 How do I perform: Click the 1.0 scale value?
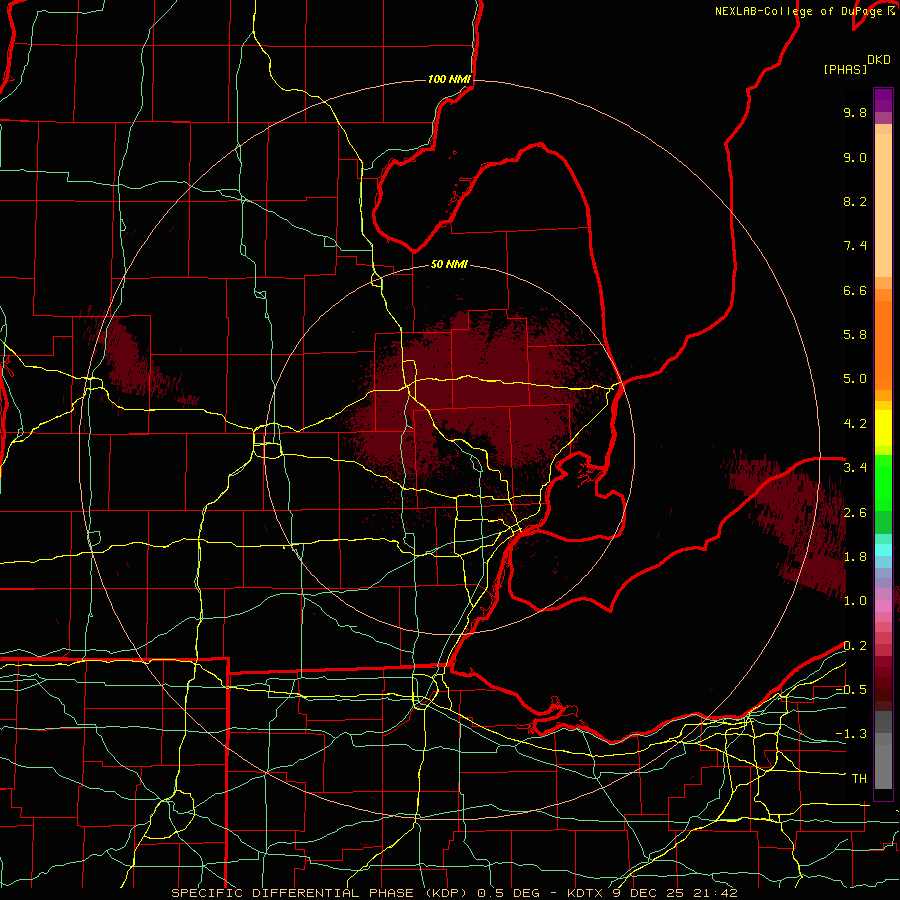[x=855, y=601]
